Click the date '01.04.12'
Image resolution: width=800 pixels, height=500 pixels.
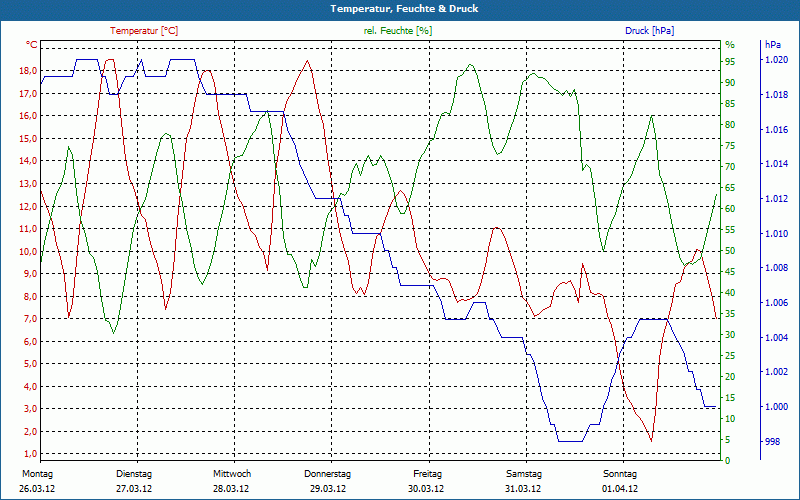[619, 489]
